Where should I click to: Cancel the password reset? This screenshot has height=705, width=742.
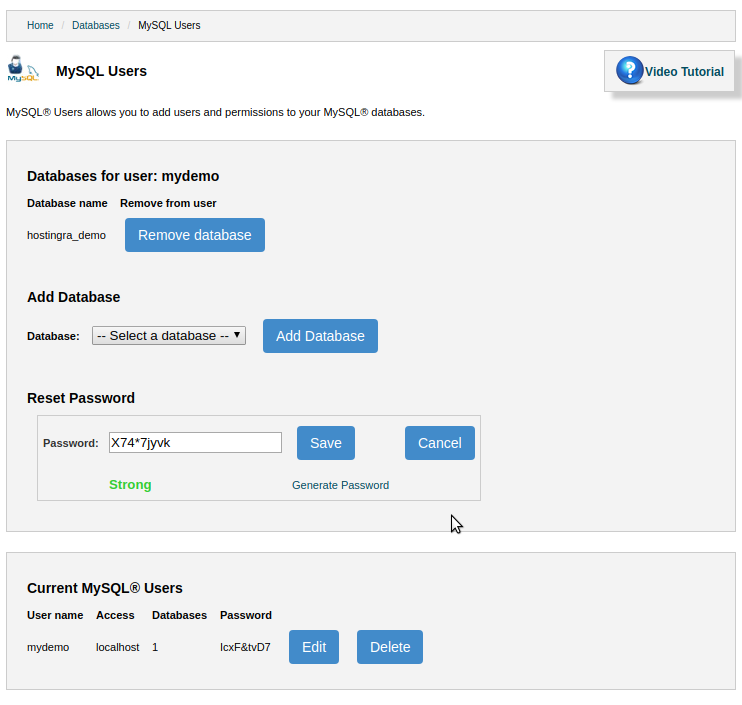[439, 443]
